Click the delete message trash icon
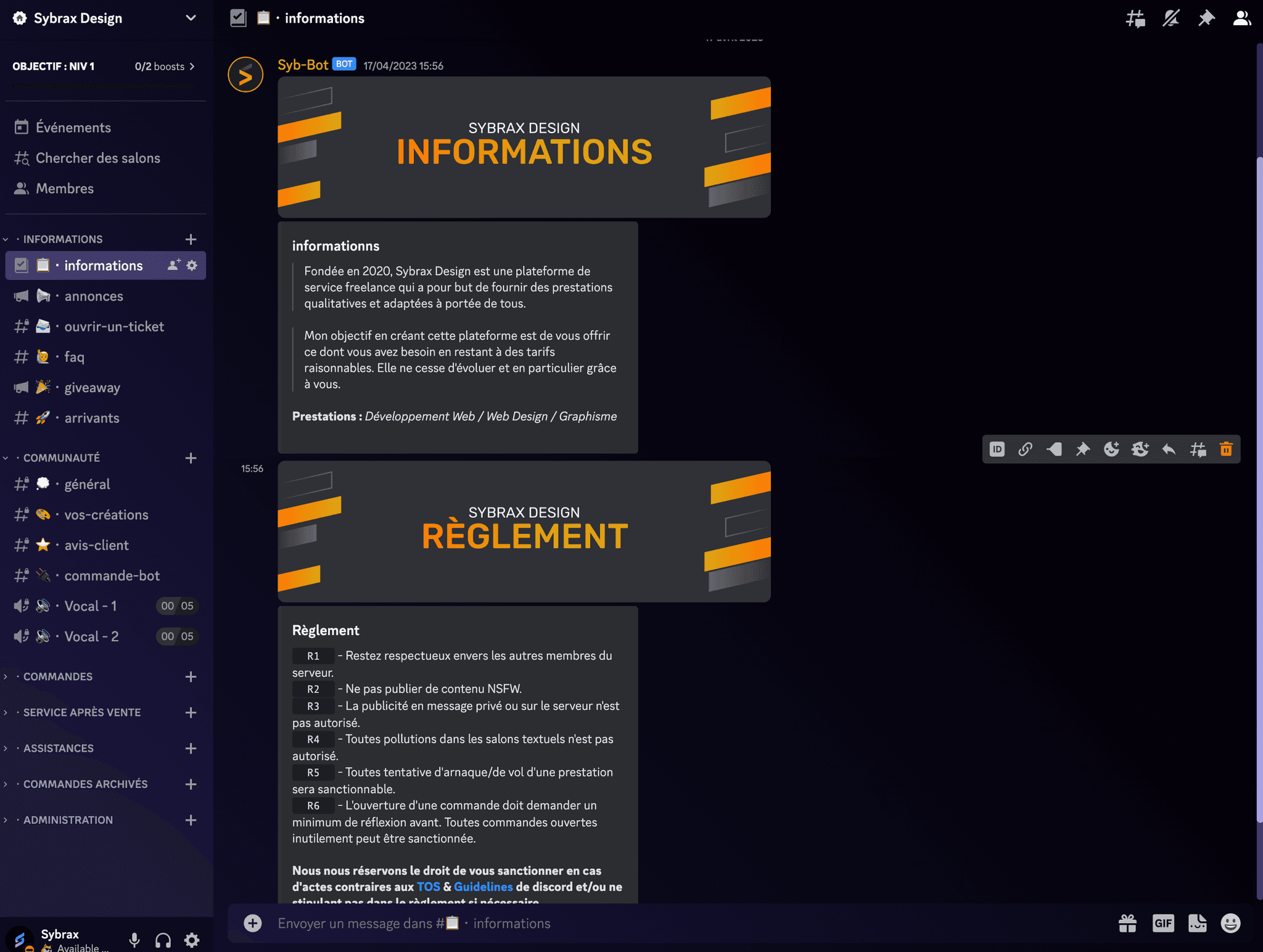Screen dimensions: 1263x952 point(1226,449)
